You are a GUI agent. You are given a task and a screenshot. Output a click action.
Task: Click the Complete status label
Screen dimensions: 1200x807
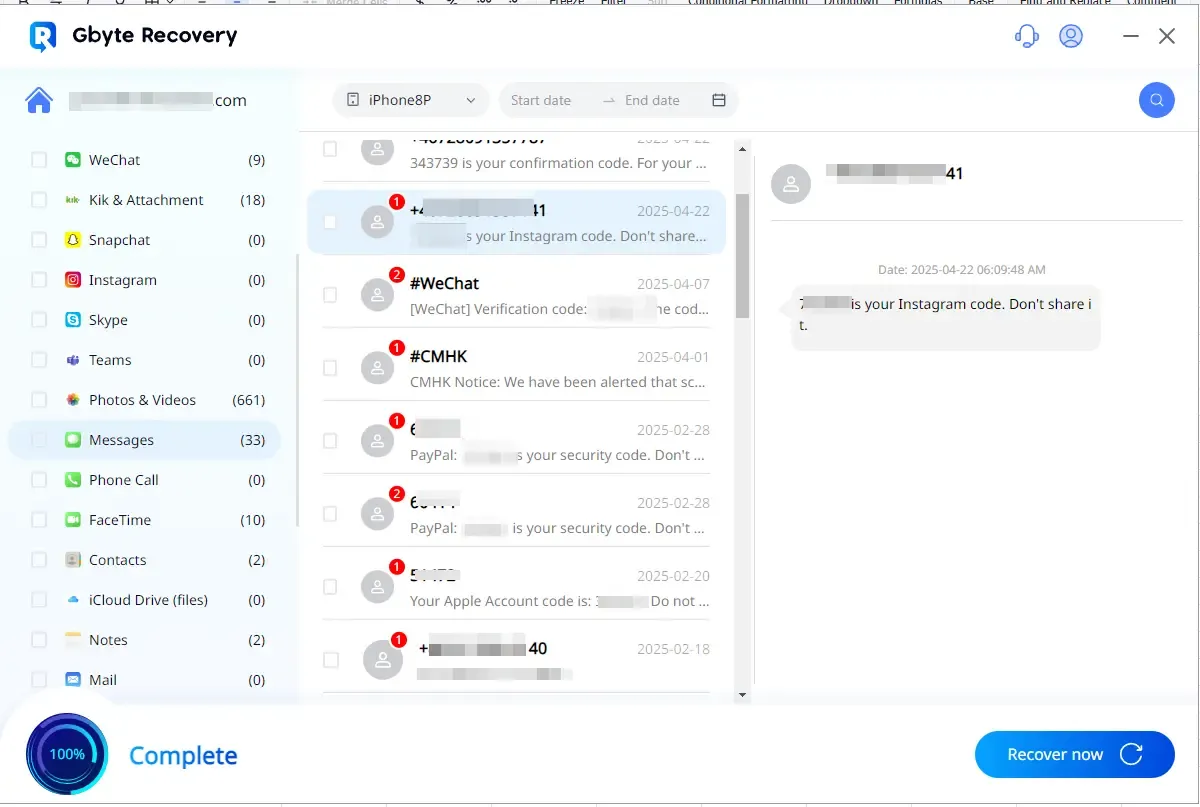click(x=183, y=756)
